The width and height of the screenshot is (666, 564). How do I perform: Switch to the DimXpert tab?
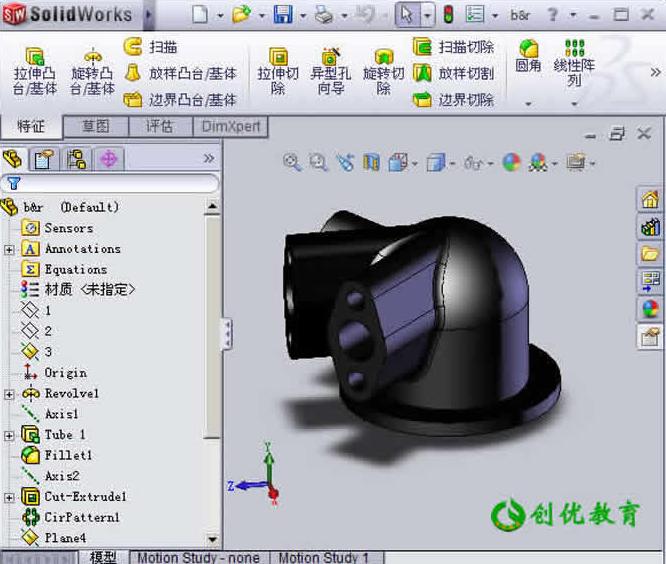(231, 126)
